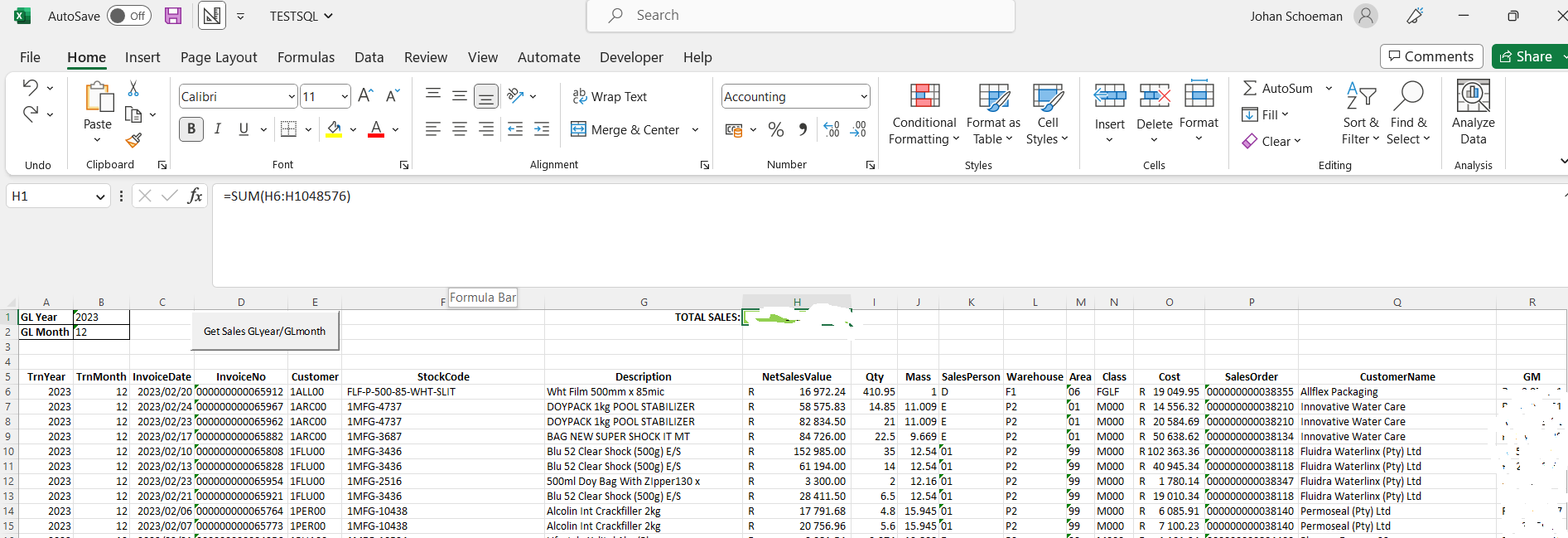The width and height of the screenshot is (1568, 538).
Task: Toggle Bold formatting
Action: coord(191,129)
